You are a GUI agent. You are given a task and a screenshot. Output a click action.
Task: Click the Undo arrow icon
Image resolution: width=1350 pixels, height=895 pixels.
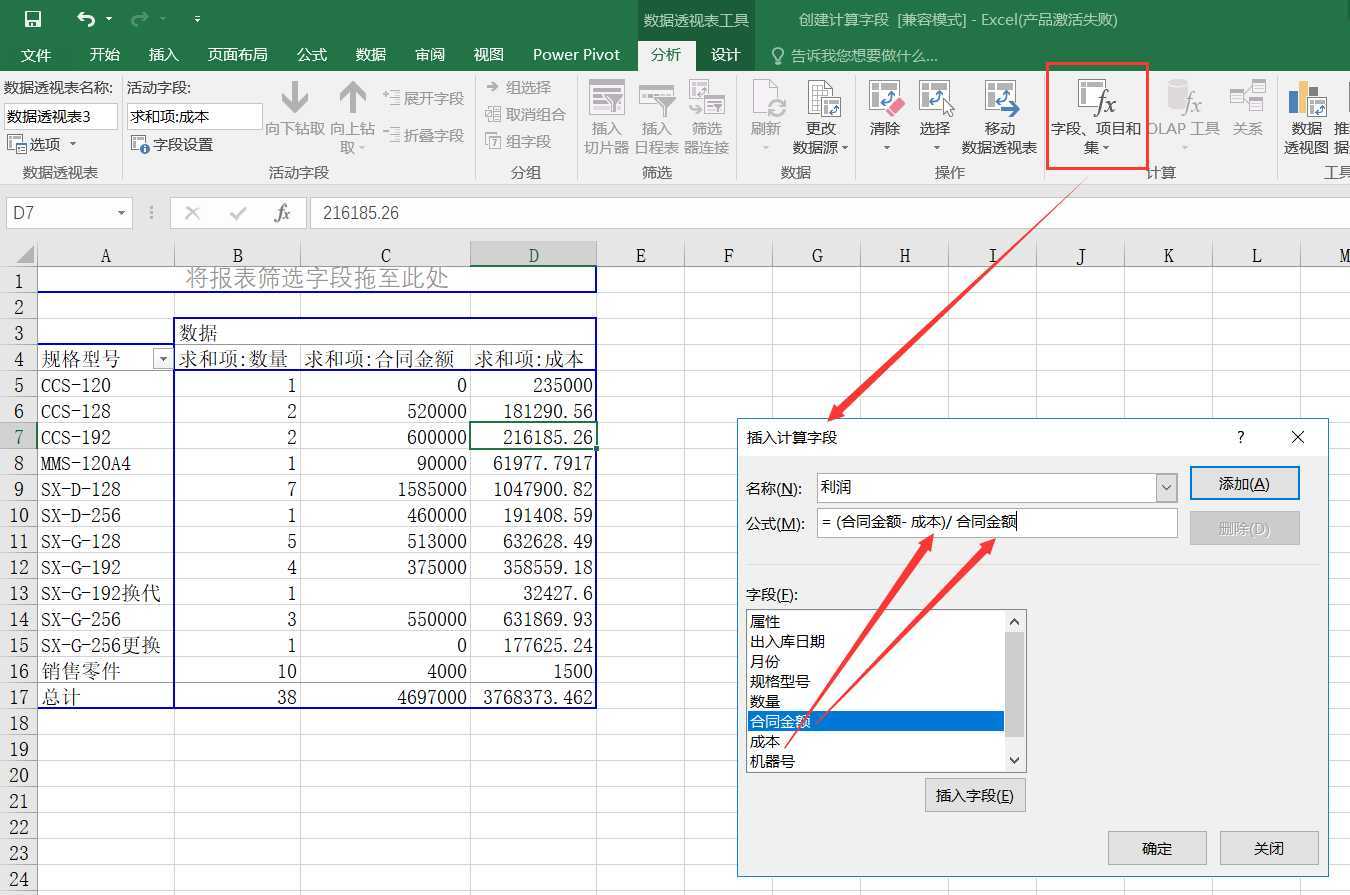(x=87, y=19)
